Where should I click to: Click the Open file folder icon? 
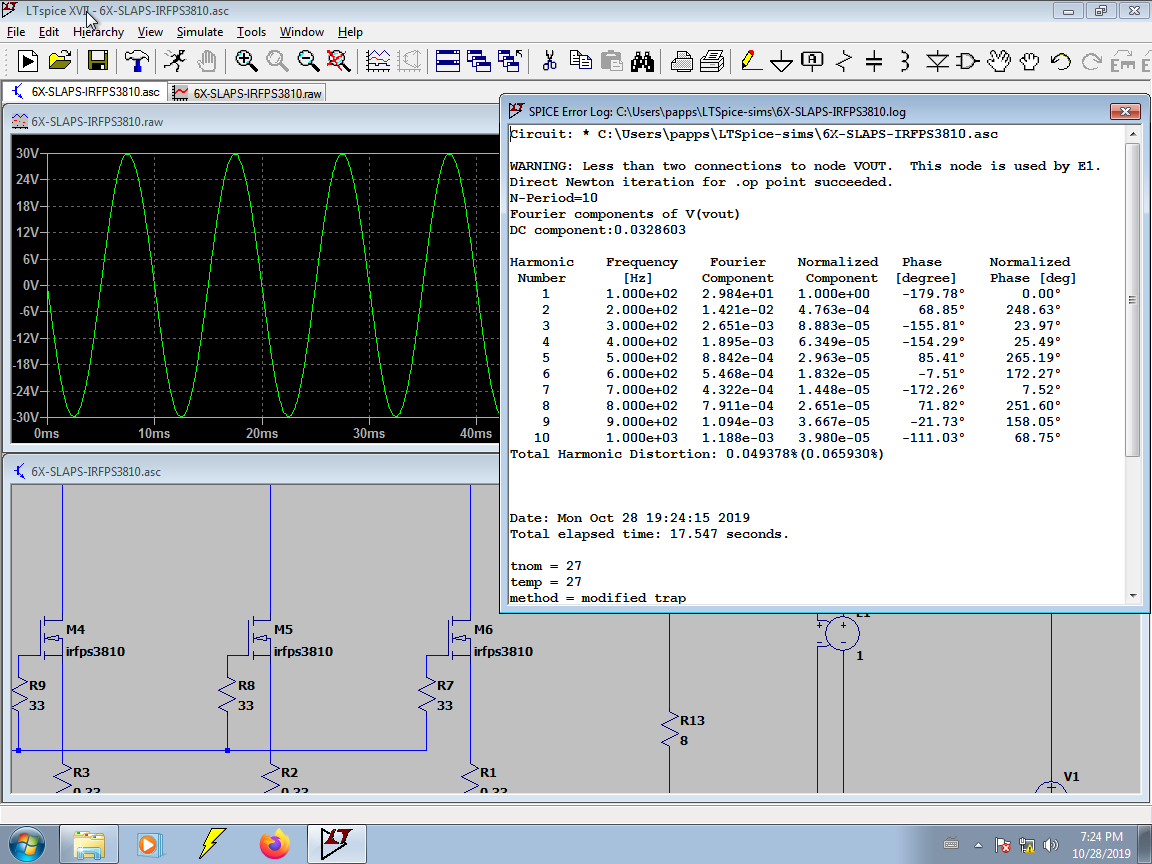pyautogui.click(x=60, y=61)
